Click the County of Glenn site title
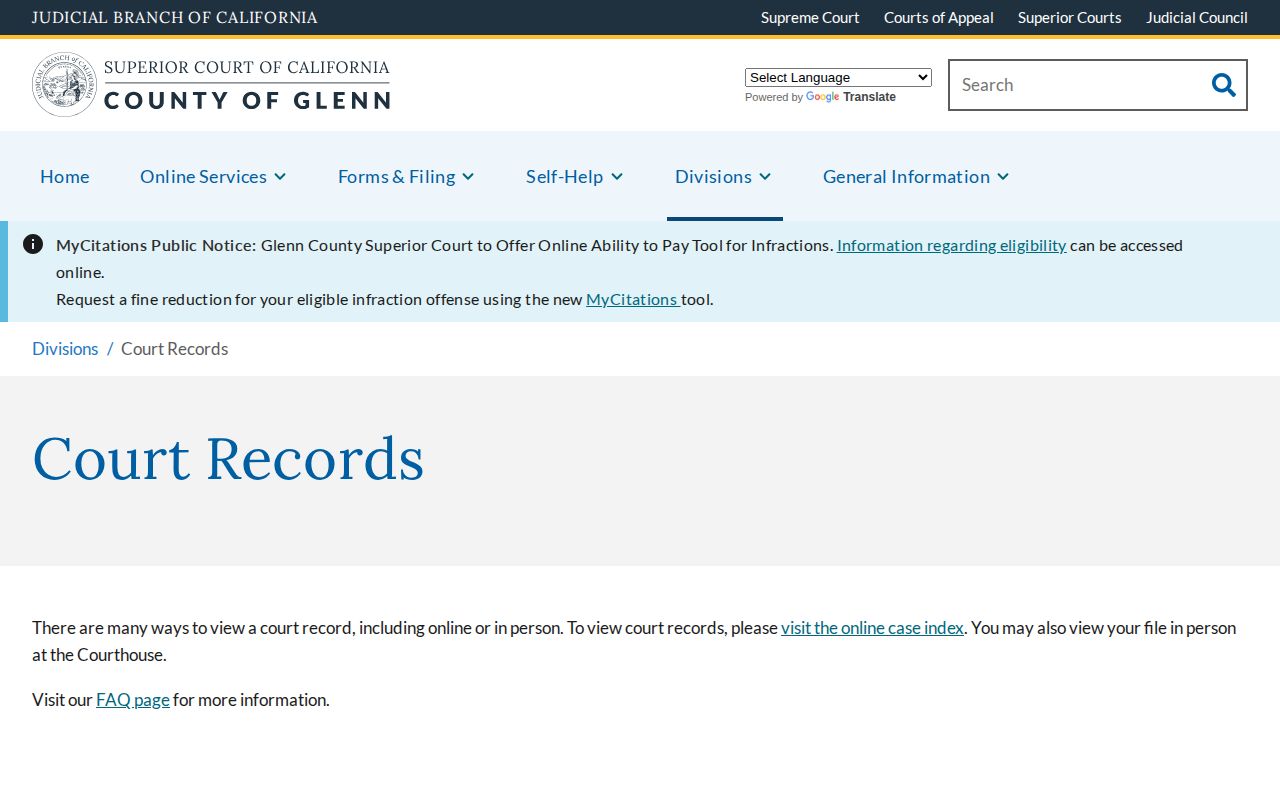This screenshot has height=800, width=1280. click(247, 99)
